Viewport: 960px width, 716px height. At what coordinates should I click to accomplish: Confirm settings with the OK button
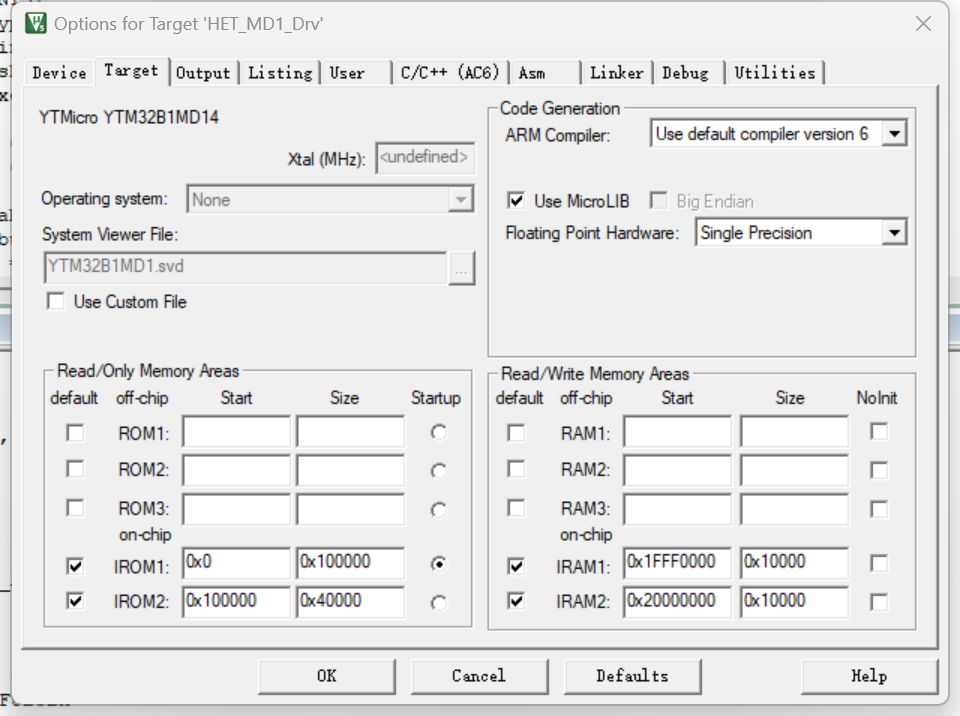[326, 676]
